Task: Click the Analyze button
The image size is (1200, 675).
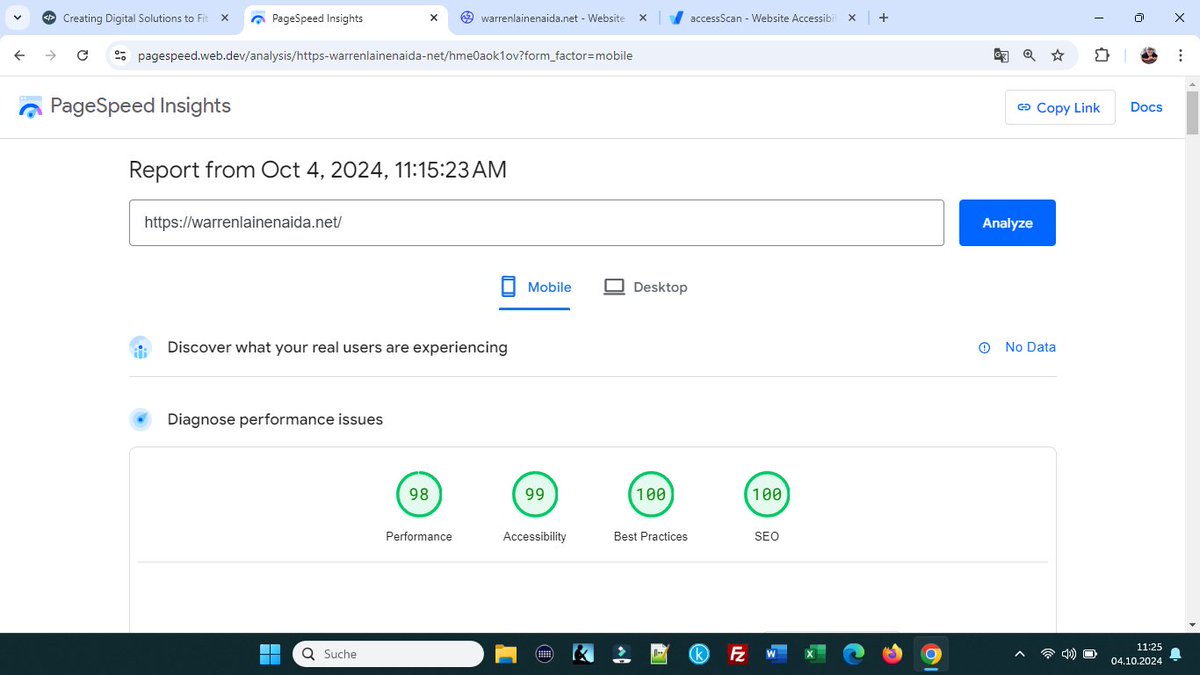Action: [x=1007, y=222]
